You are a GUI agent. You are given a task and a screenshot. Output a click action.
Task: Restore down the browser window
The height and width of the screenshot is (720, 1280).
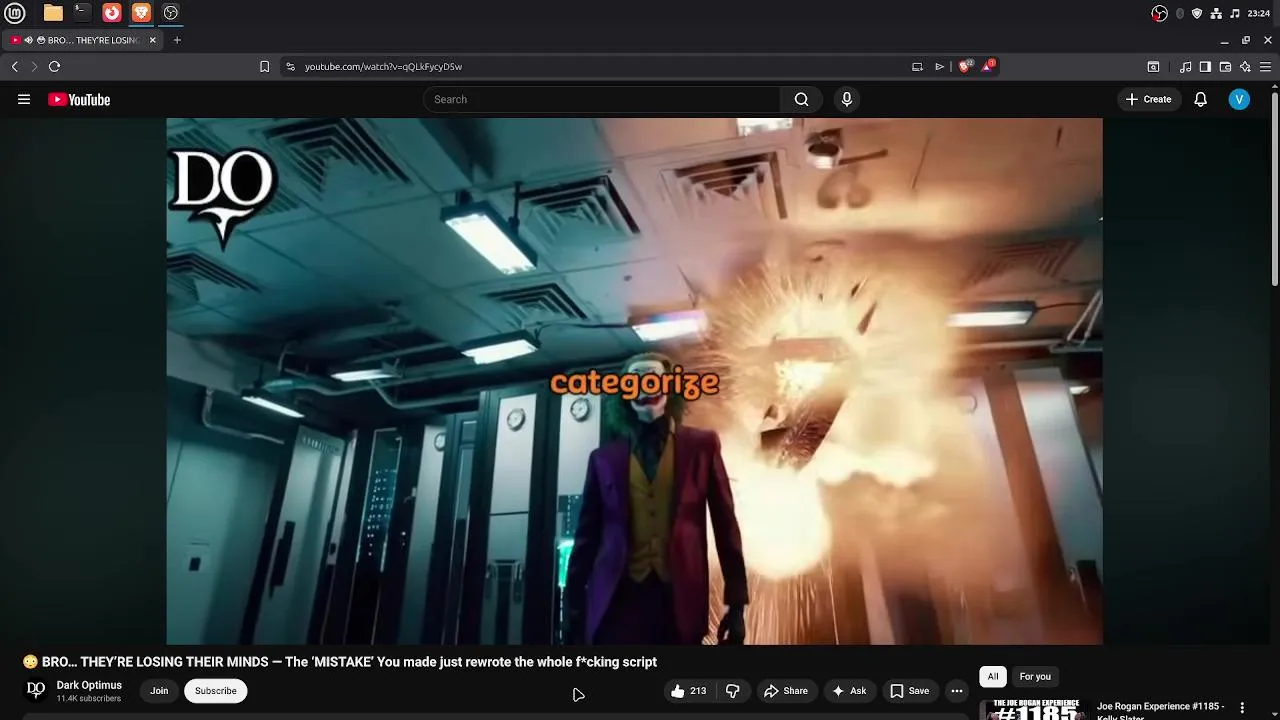pyautogui.click(x=1246, y=40)
